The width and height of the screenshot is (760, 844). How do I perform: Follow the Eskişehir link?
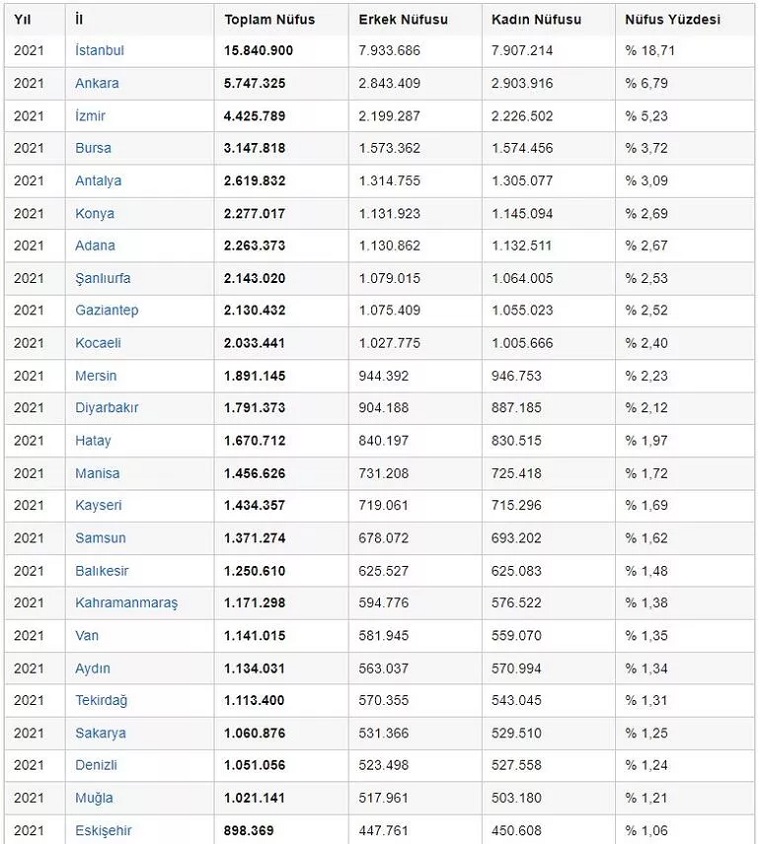[x=103, y=830]
